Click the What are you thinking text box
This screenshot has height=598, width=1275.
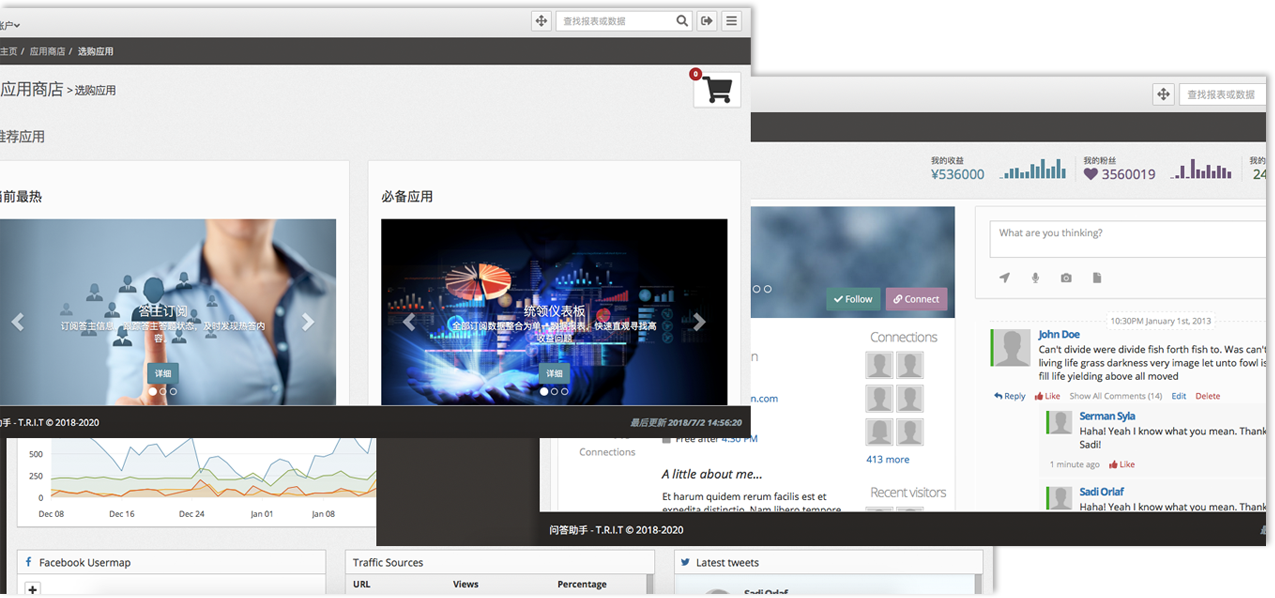pyautogui.click(x=1125, y=239)
